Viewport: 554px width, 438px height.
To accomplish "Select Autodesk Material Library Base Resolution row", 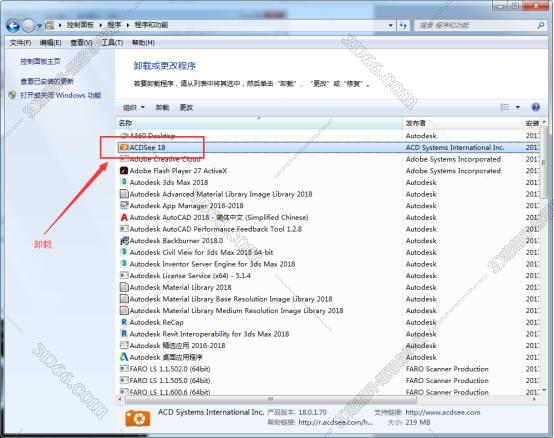I will point(329,299).
